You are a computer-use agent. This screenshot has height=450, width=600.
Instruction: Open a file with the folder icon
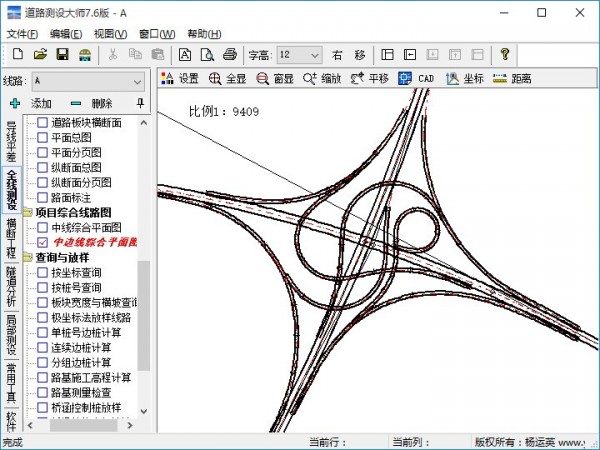click(40, 54)
